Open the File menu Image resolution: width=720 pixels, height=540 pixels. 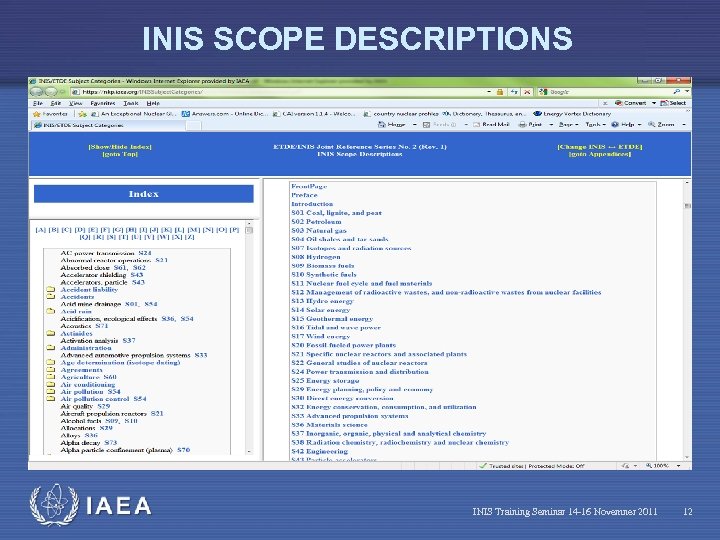(x=38, y=103)
